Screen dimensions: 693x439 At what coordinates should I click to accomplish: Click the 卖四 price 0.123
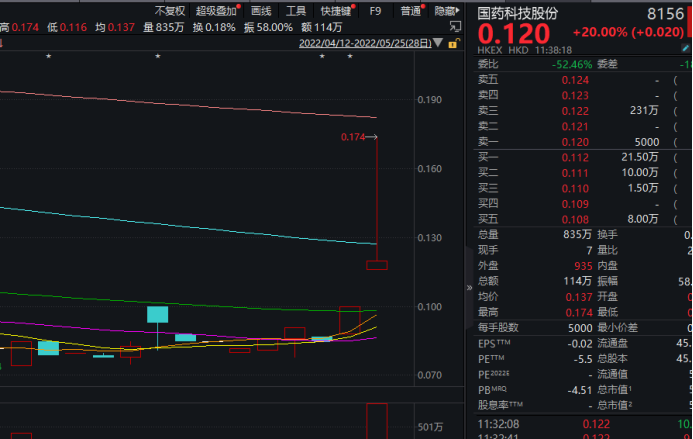[x=575, y=95]
